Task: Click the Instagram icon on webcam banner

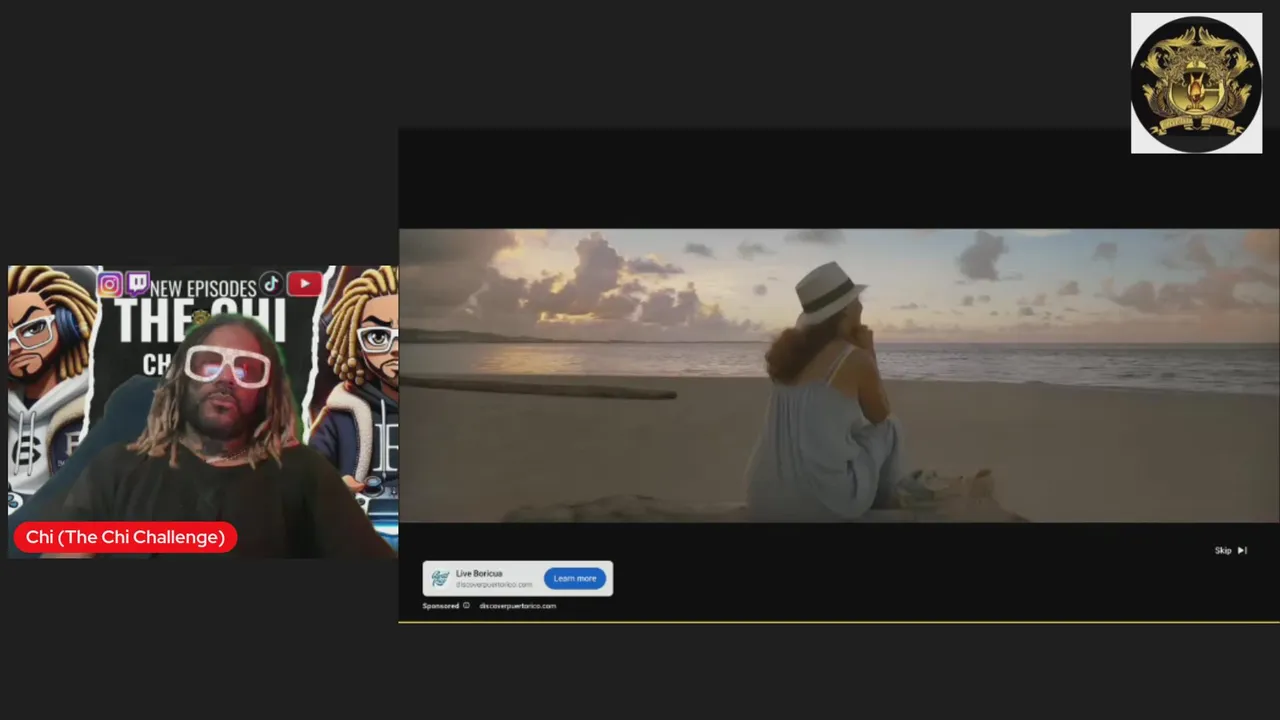Action: pyautogui.click(x=110, y=285)
